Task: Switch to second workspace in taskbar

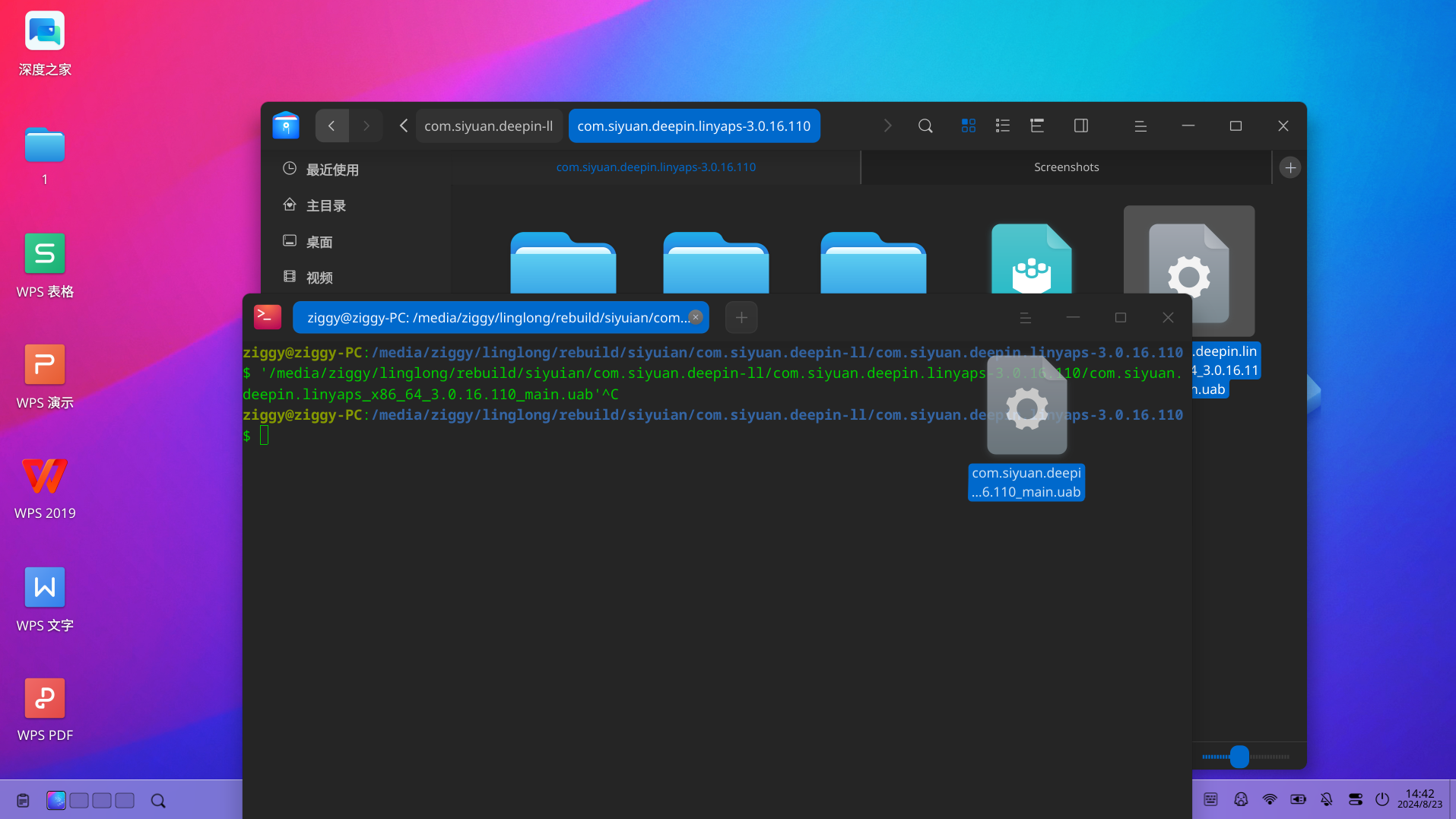Action: tap(79, 800)
